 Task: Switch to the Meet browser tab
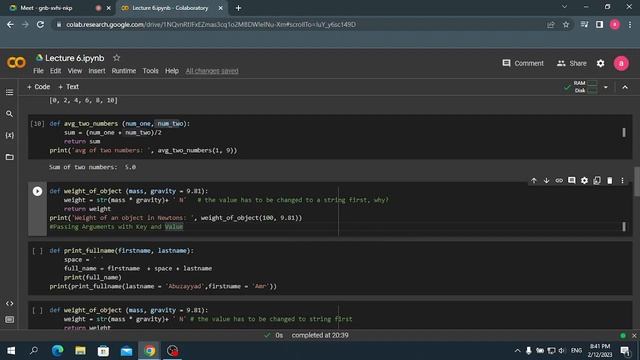[x=53, y=8]
